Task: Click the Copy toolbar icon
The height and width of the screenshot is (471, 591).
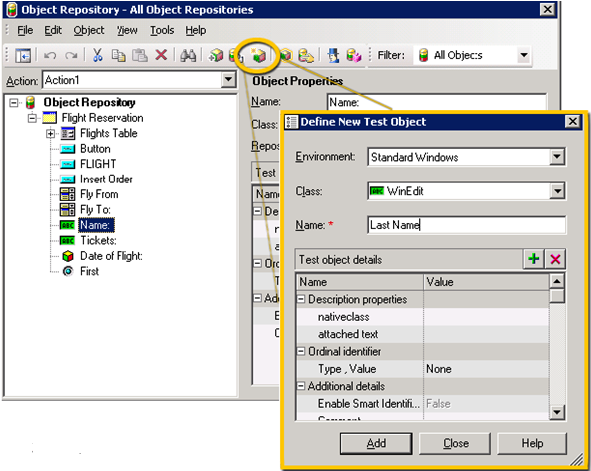Action: [x=119, y=55]
